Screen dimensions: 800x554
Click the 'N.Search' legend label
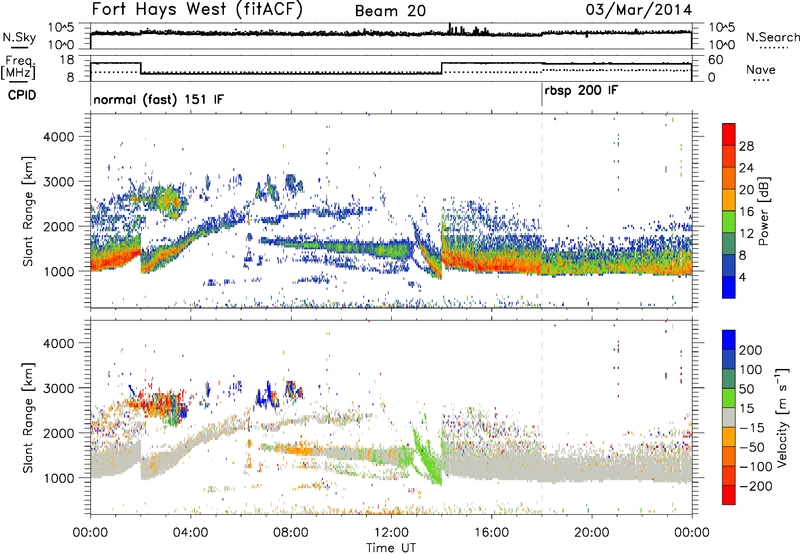point(772,37)
